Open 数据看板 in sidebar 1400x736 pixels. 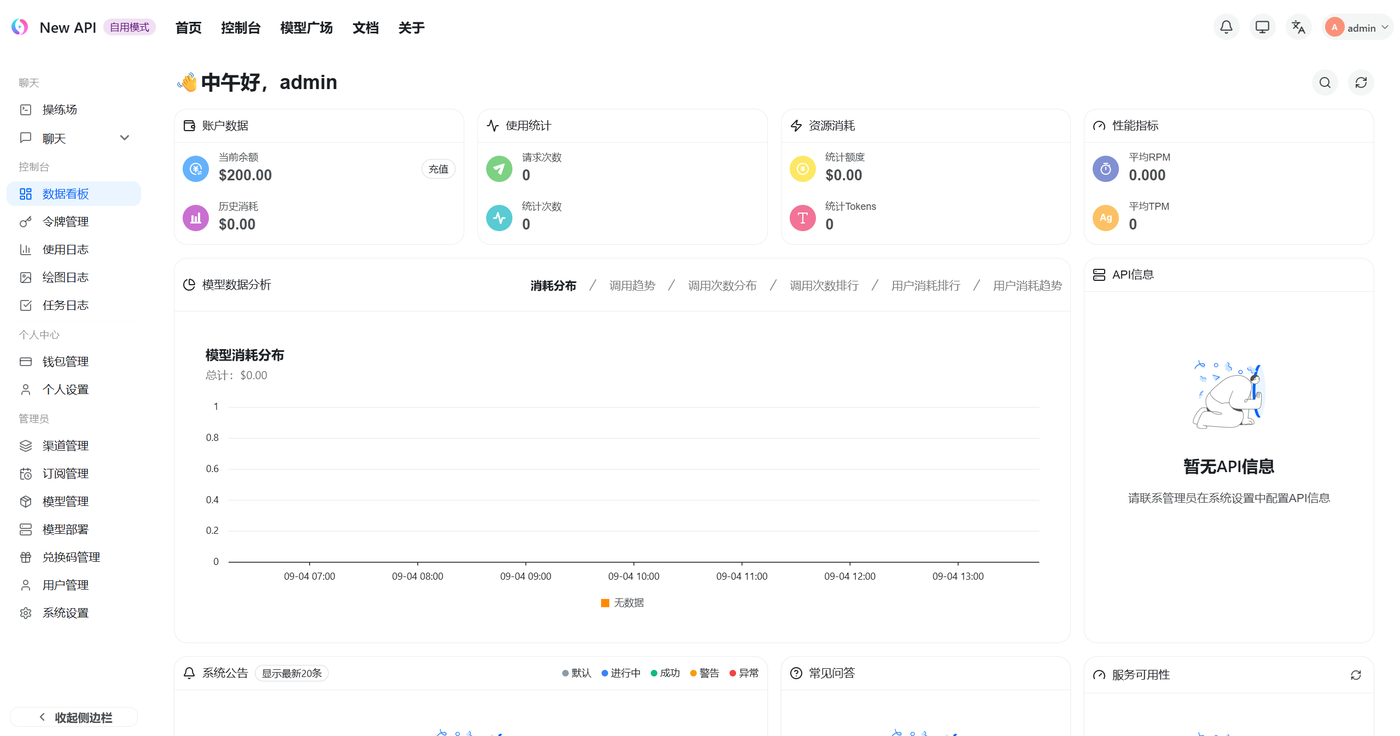(74, 194)
